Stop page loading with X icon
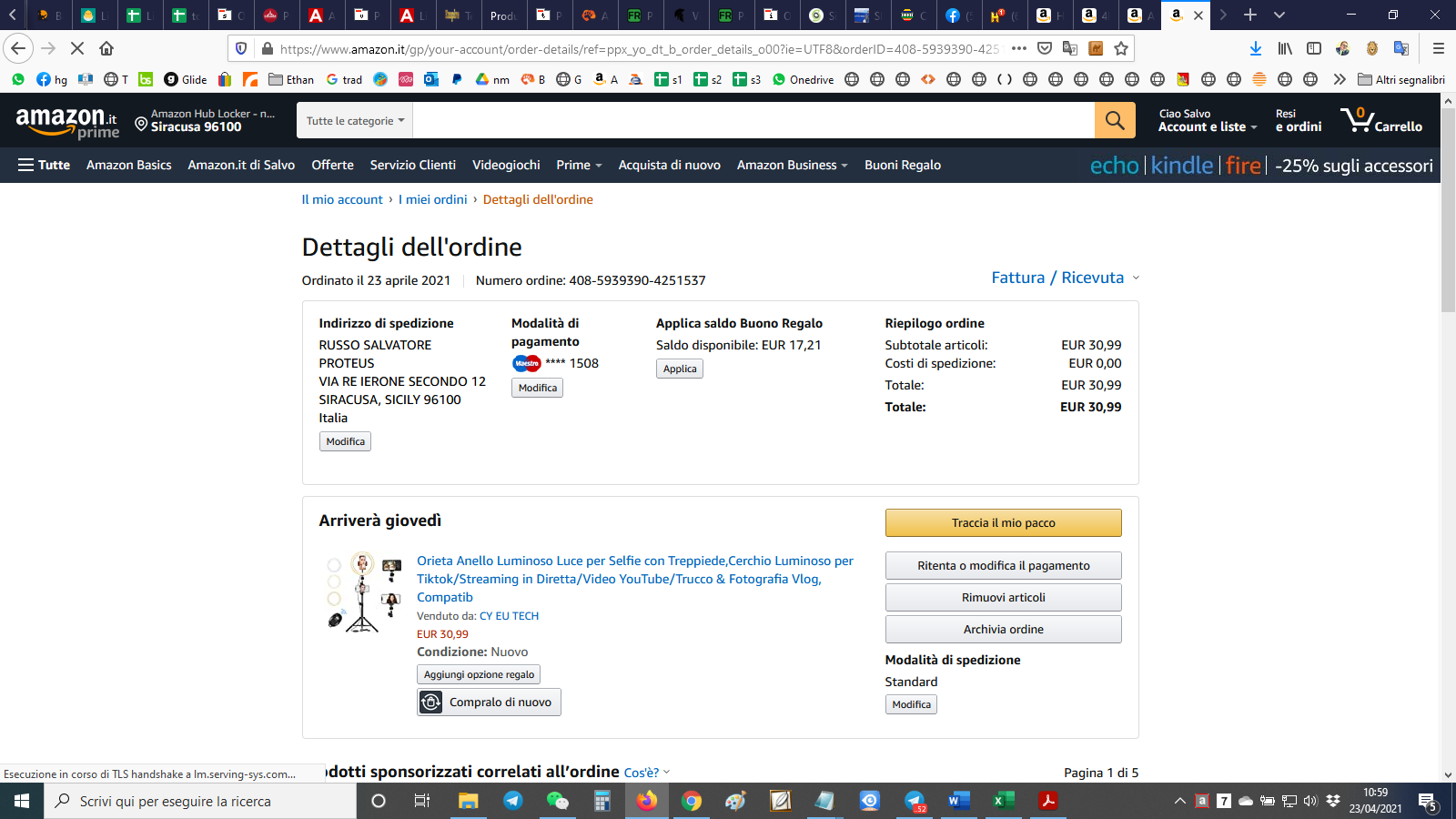1456x819 pixels. (x=77, y=48)
